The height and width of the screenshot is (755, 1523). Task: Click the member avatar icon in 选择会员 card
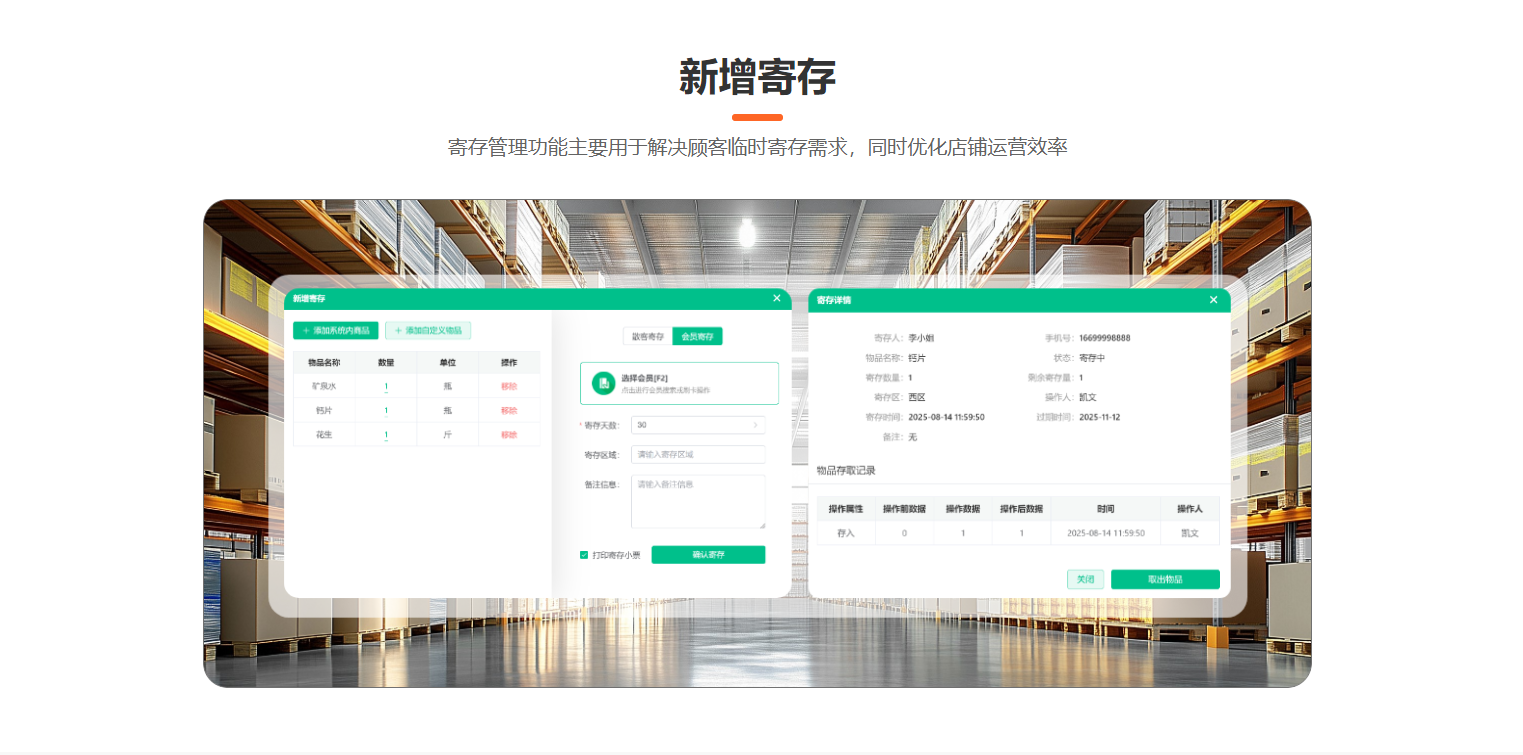click(603, 384)
